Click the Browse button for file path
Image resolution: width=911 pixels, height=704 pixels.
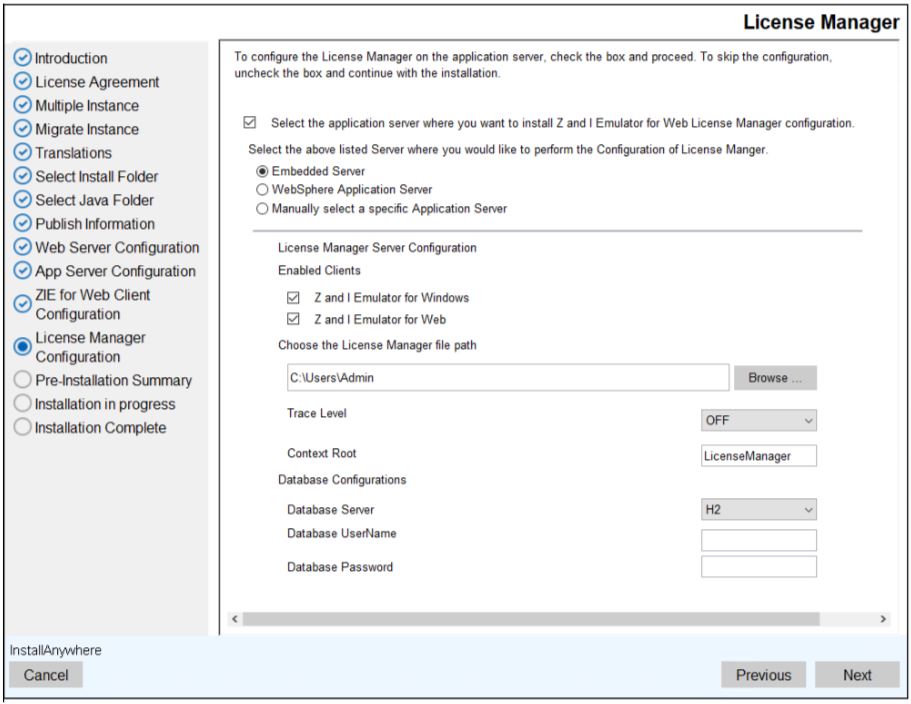pyautogui.click(x=775, y=378)
